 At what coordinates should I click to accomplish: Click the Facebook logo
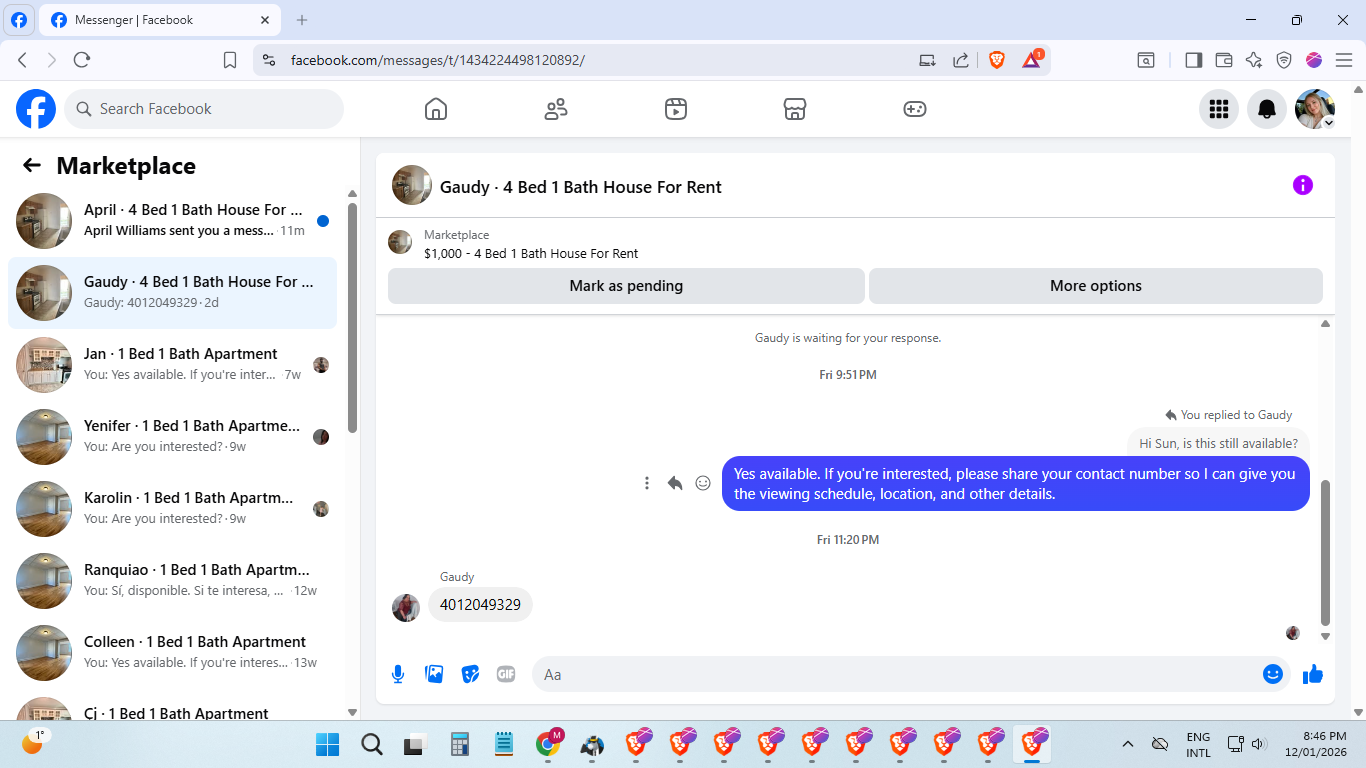[36, 109]
